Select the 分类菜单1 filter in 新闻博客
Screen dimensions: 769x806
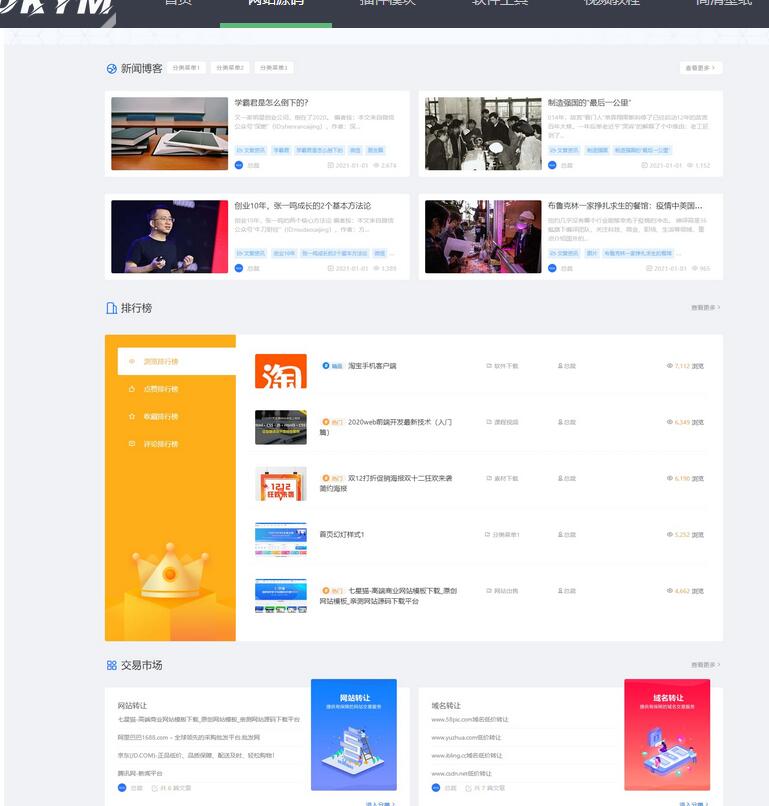pos(186,68)
